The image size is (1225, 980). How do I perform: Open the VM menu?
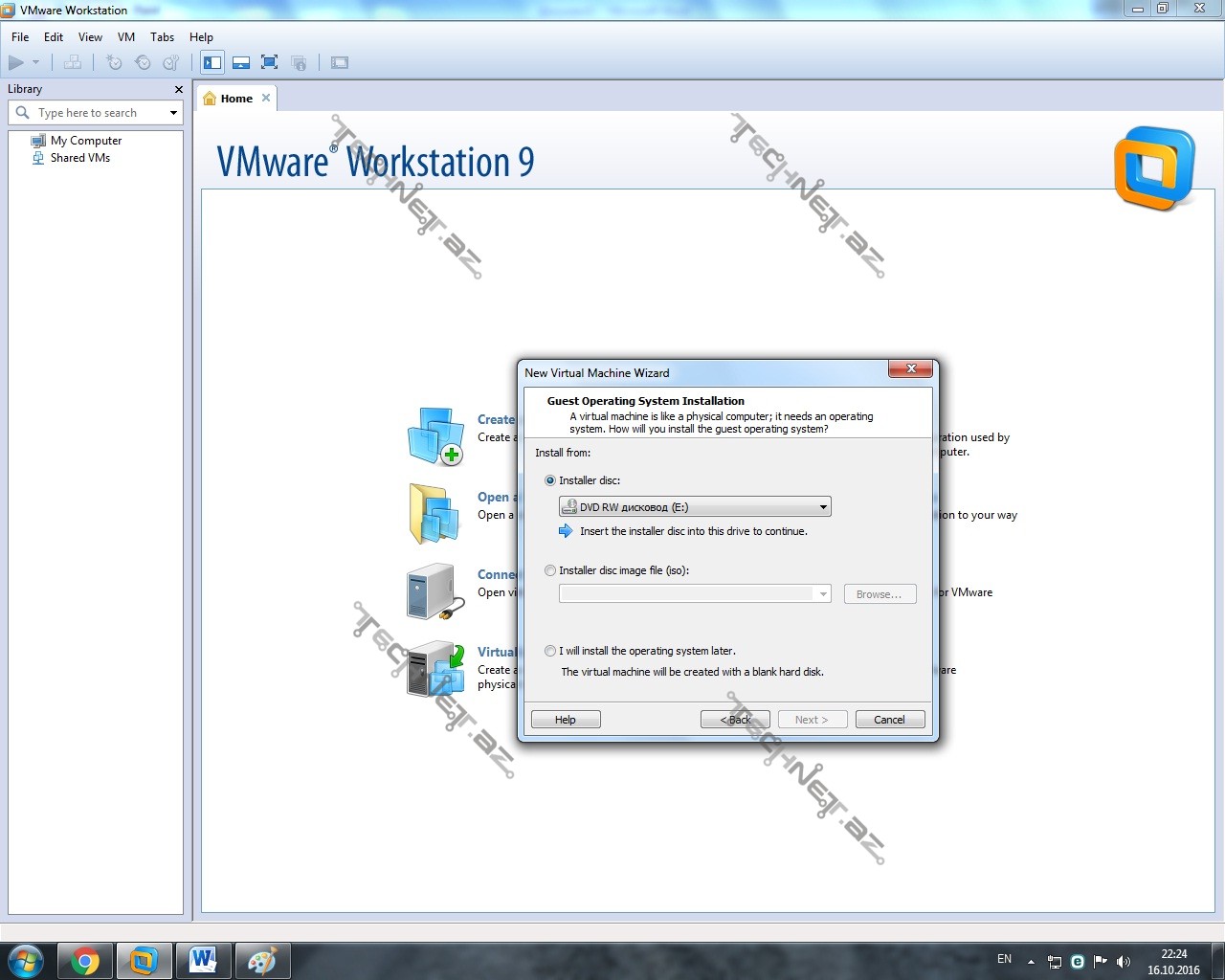(126, 37)
